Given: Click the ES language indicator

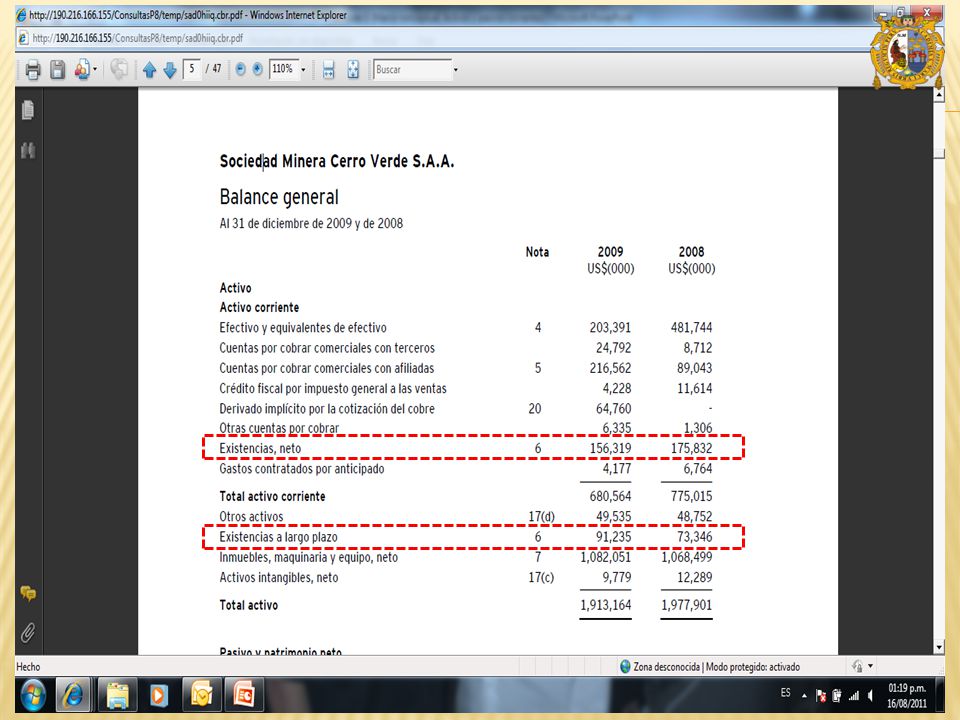Looking at the screenshot, I should pos(786,693).
